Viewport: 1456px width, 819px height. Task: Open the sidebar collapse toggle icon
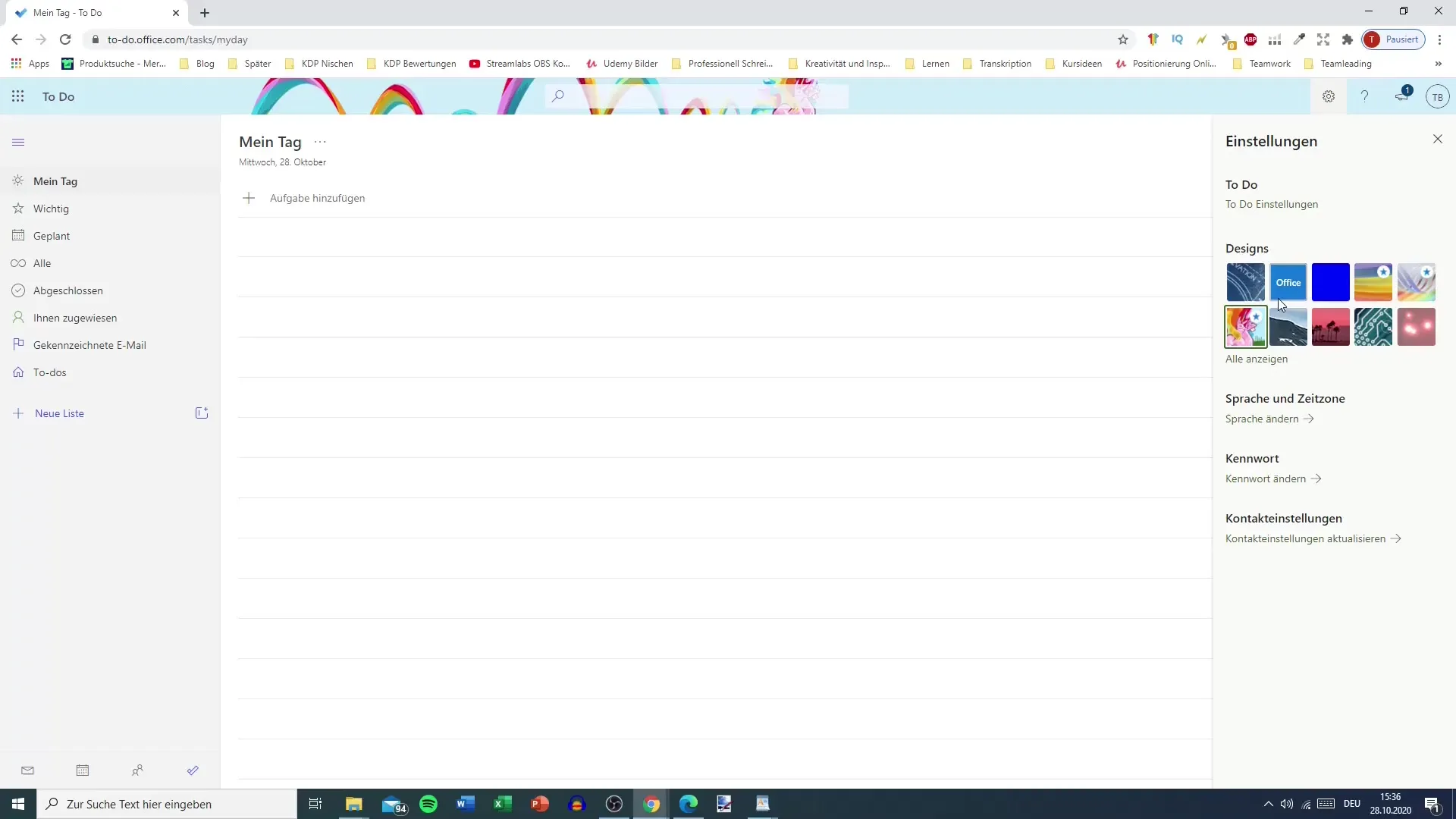tap(18, 141)
